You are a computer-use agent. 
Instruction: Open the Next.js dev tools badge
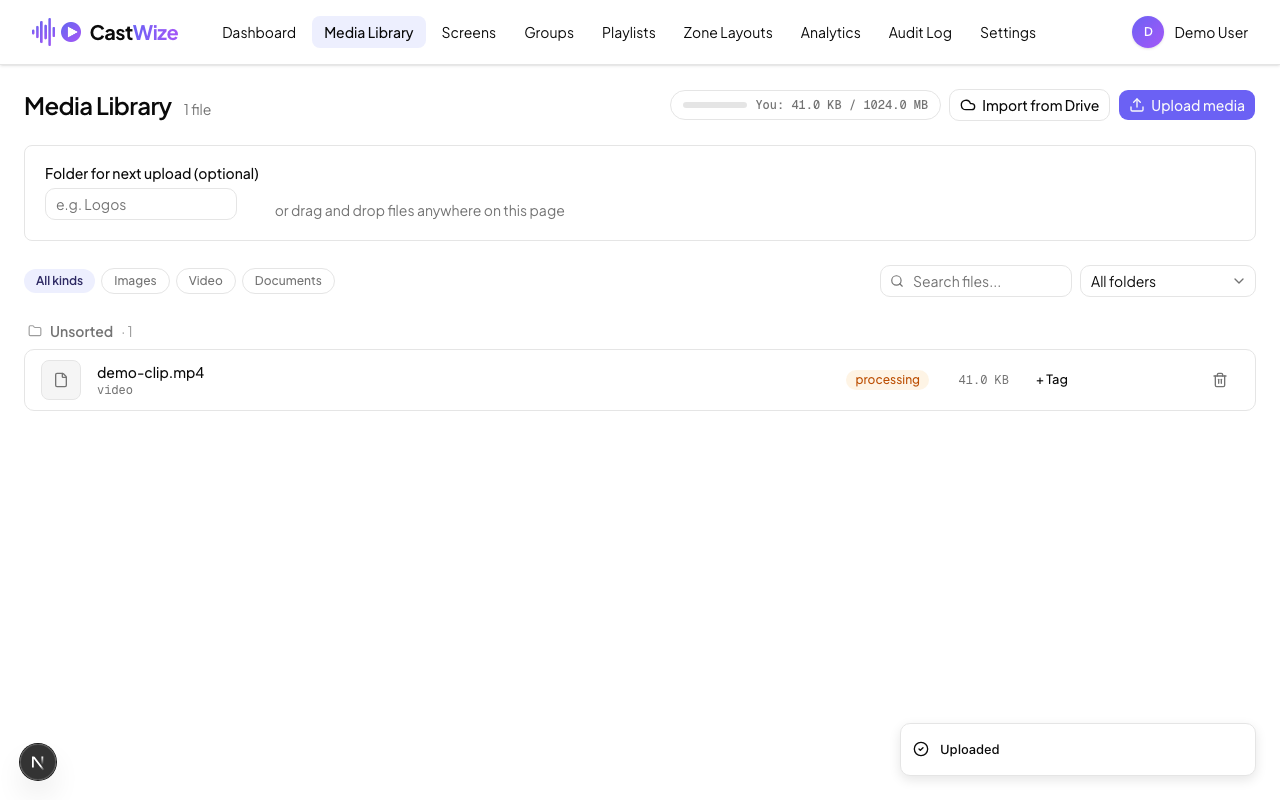[38, 762]
